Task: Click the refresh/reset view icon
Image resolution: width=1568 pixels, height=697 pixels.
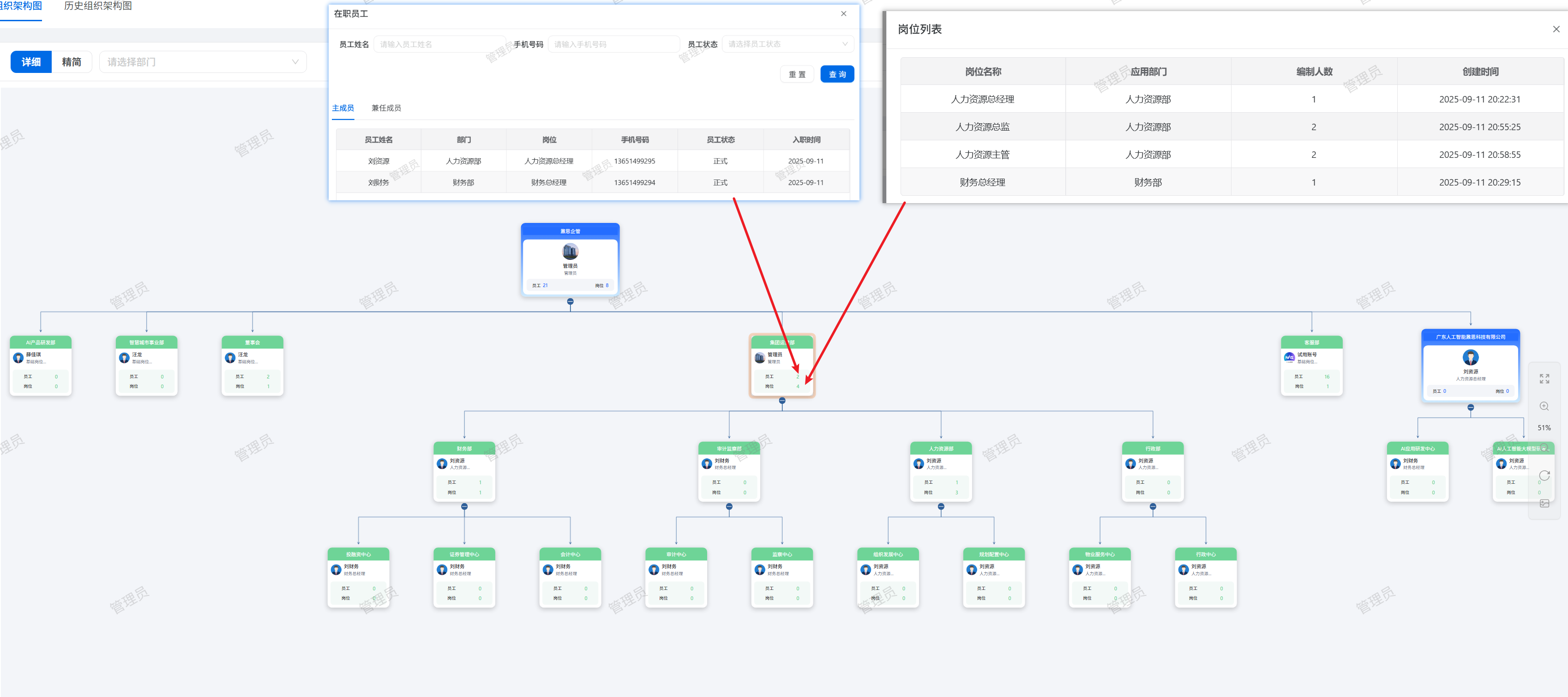Action: [1544, 475]
